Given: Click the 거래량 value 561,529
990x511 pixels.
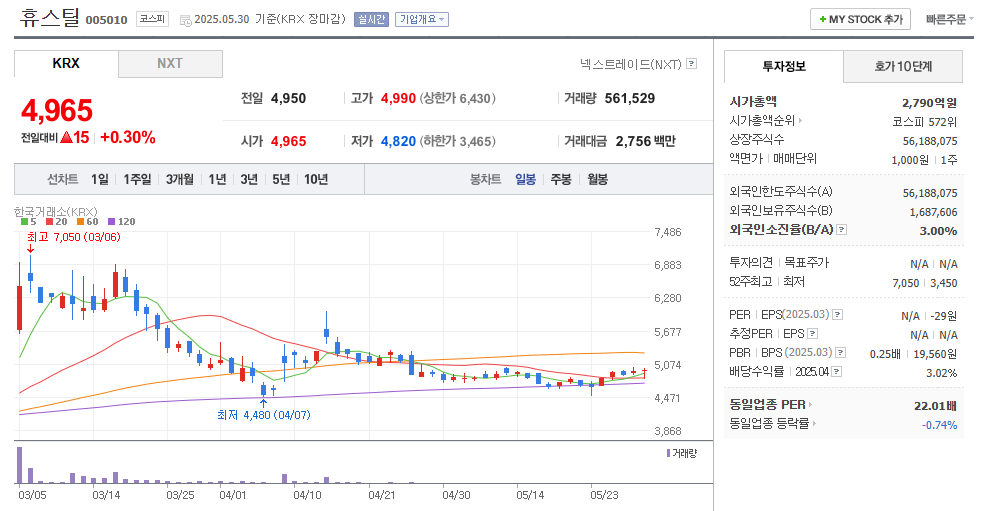Looking at the screenshot, I should tap(629, 99).
